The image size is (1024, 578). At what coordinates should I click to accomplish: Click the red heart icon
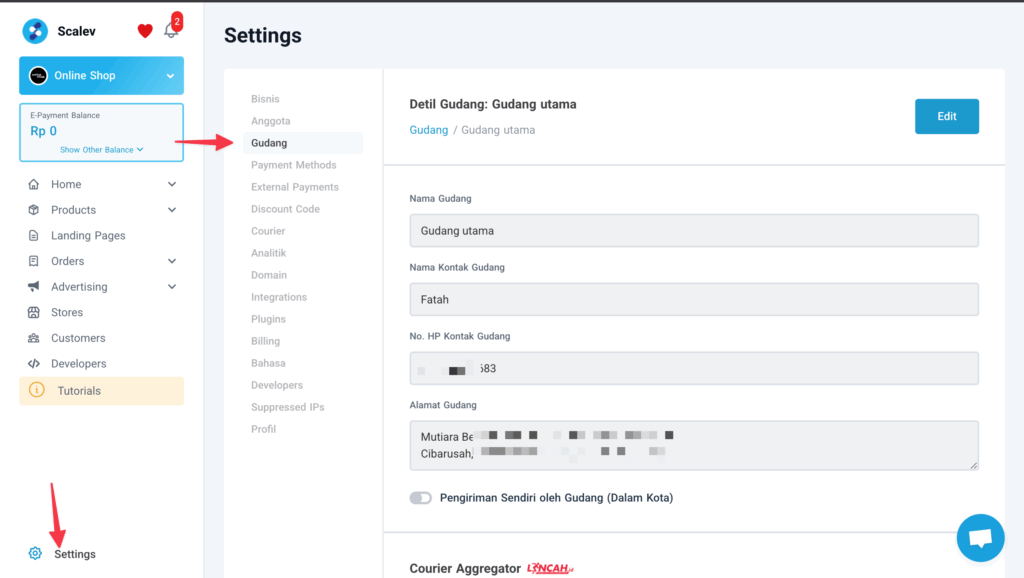coord(145,31)
